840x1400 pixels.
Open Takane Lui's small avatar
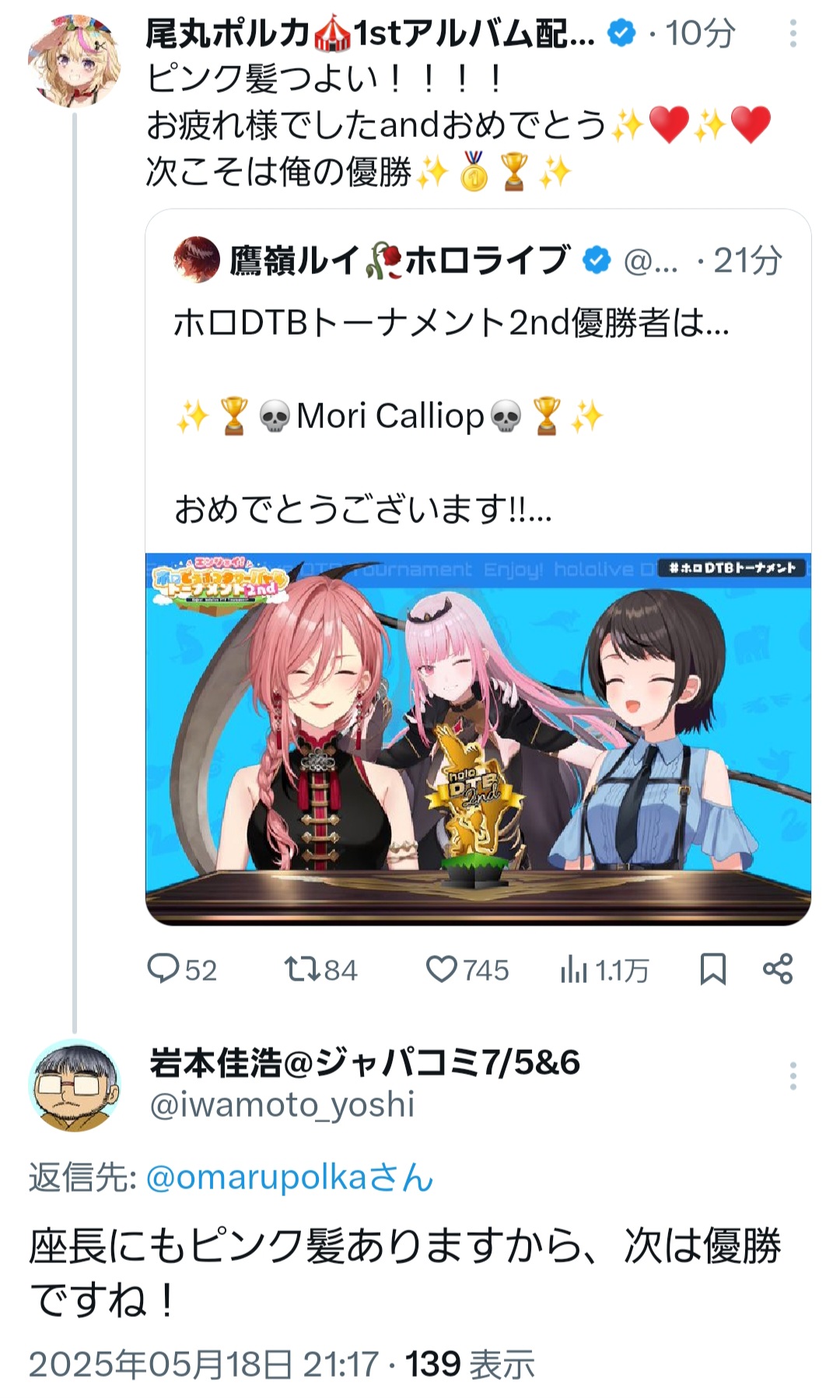[x=197, y=260]
